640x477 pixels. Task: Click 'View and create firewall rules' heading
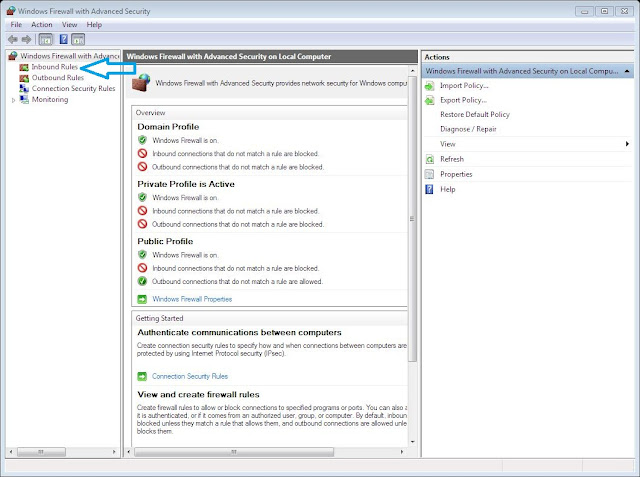click(x=198, y=395)
